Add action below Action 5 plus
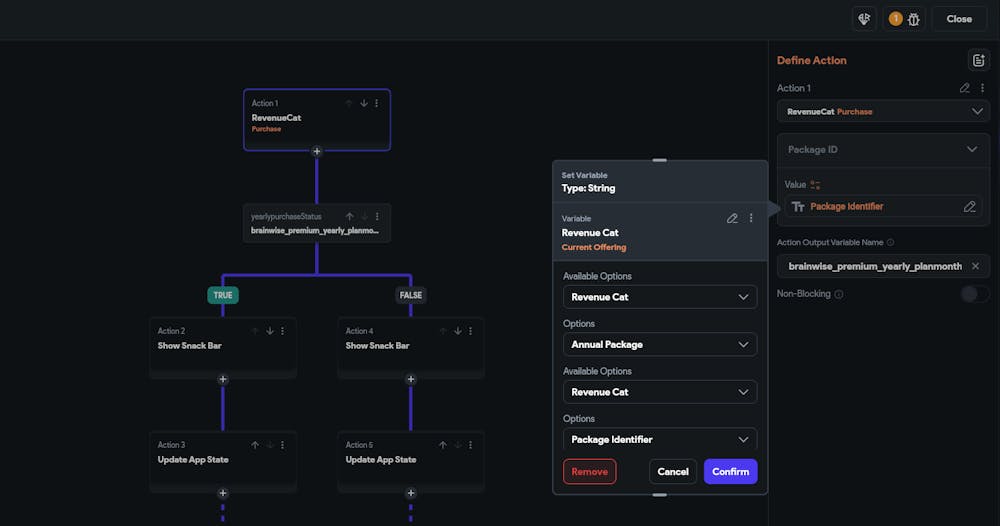Screen dimensions: 1000x526 pos(411,493)
